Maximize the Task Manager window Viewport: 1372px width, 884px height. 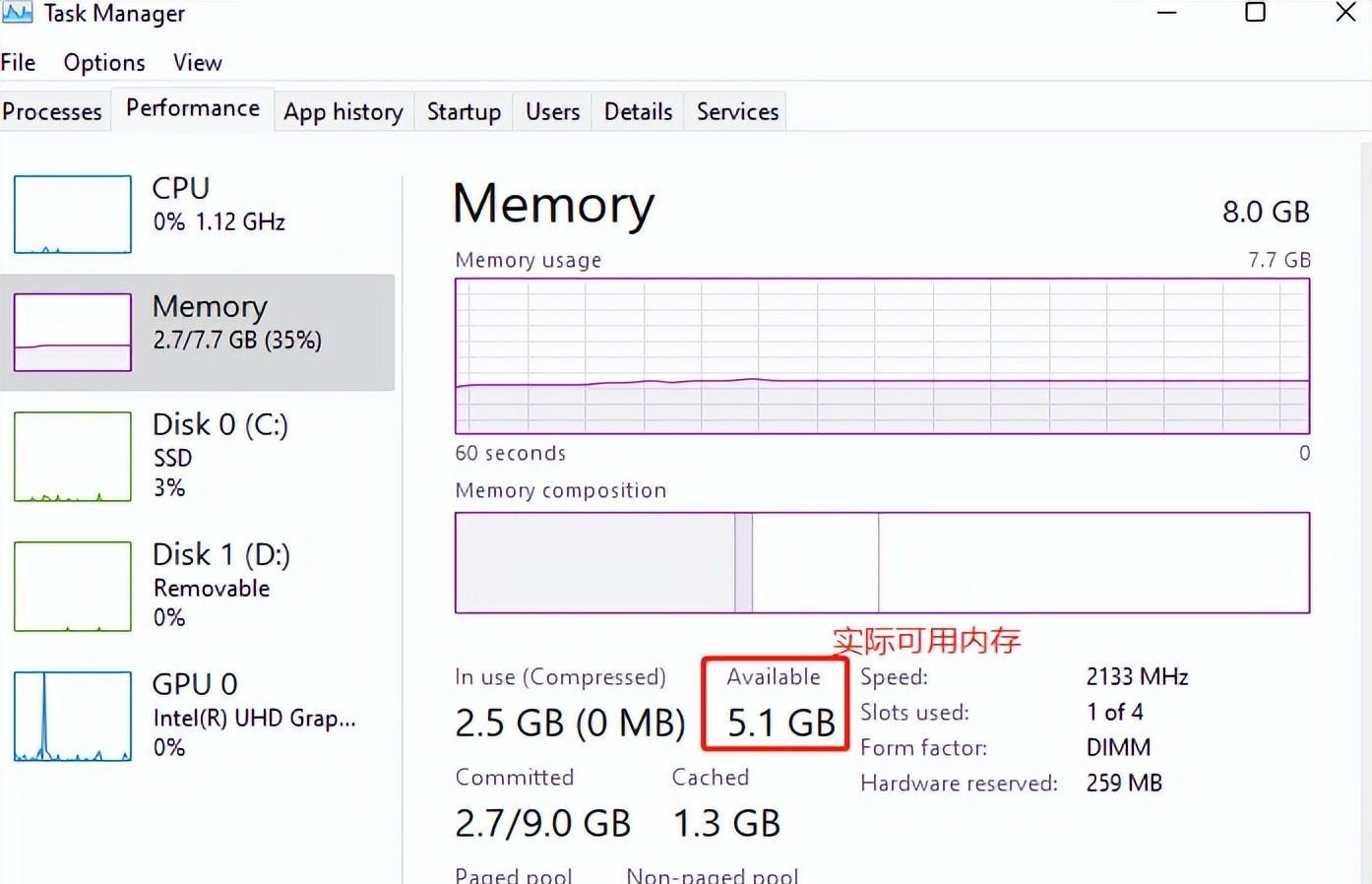[1256, 13]
